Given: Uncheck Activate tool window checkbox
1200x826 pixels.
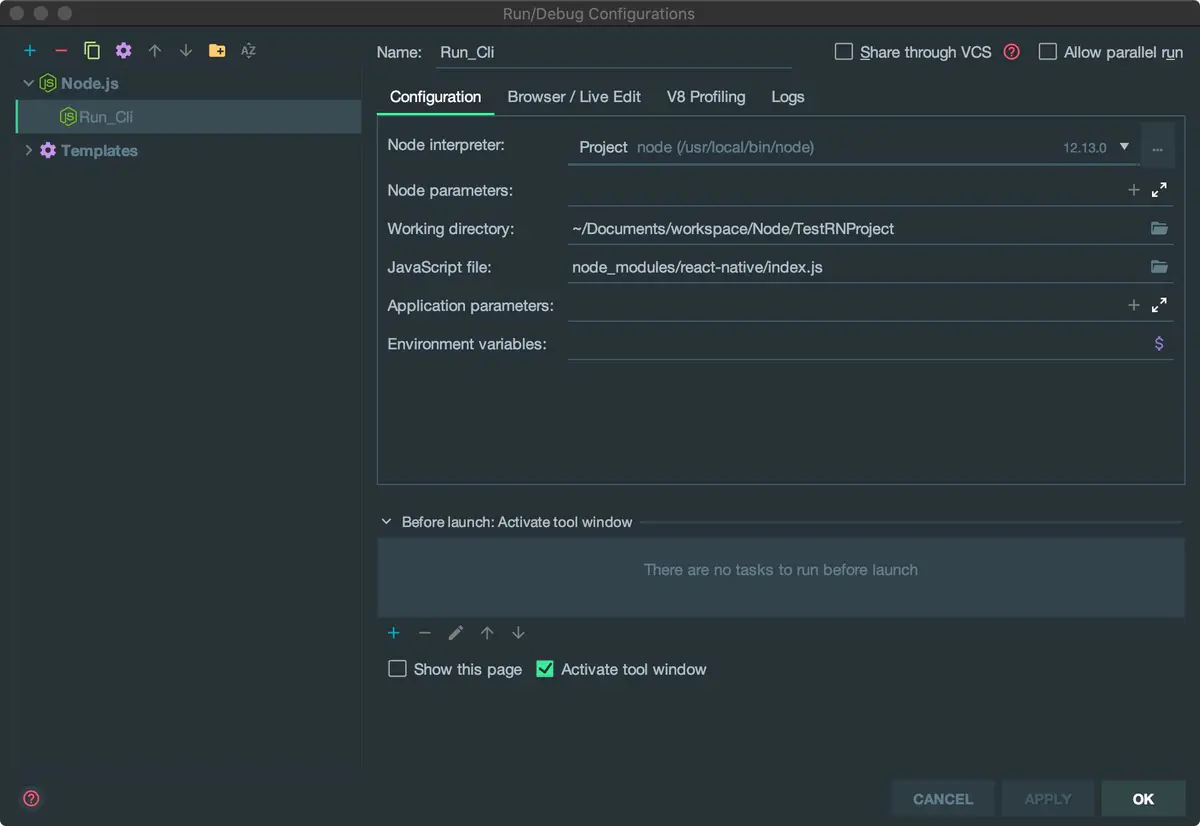Looking at the screenshot, I should (x=545, y=669).
